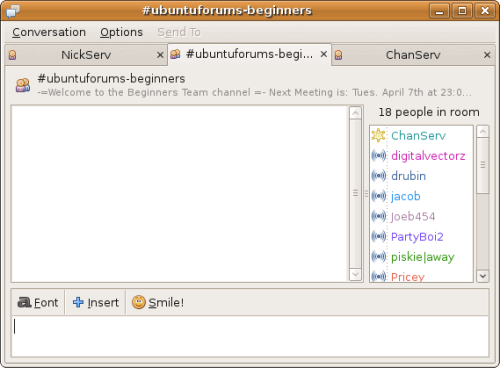Image resolution: width=500 pixels, height=368 pixels.
Task: Click the large chat room icon beside the topic
Action: [23, 85]
